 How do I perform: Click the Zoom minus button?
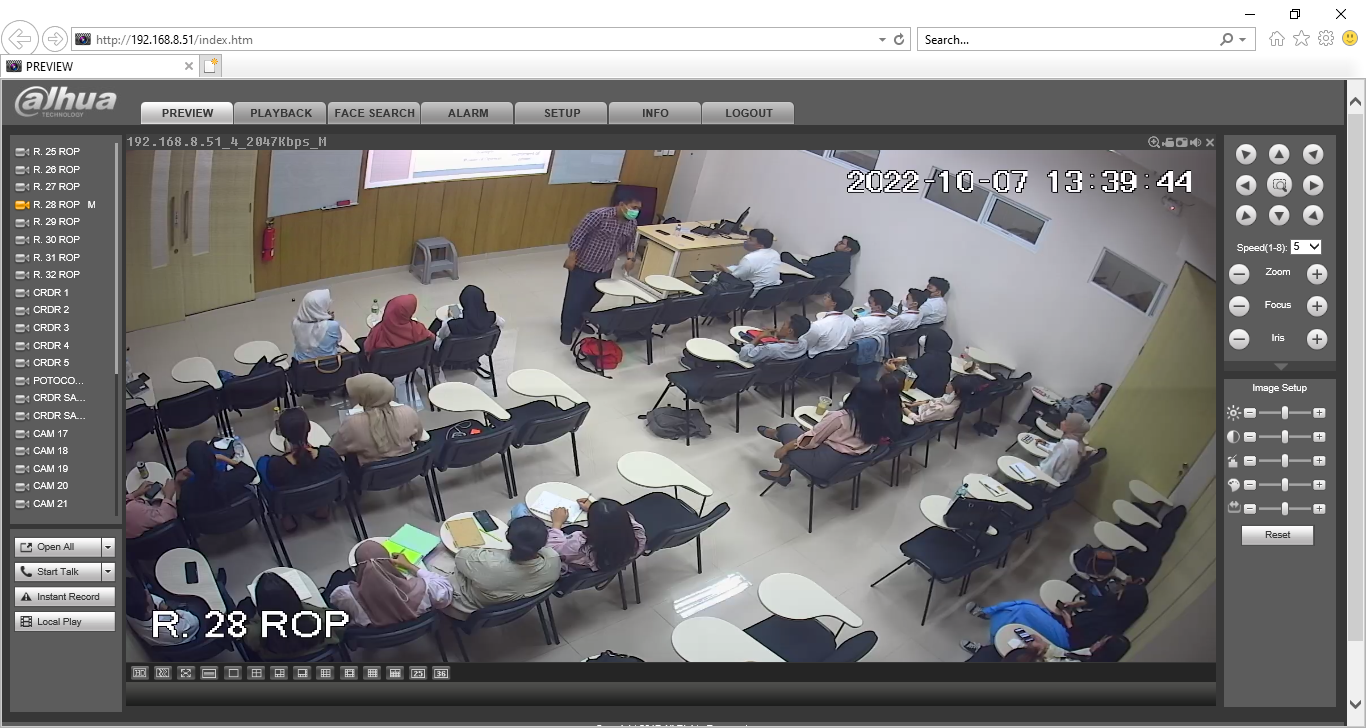(1239, 274)
